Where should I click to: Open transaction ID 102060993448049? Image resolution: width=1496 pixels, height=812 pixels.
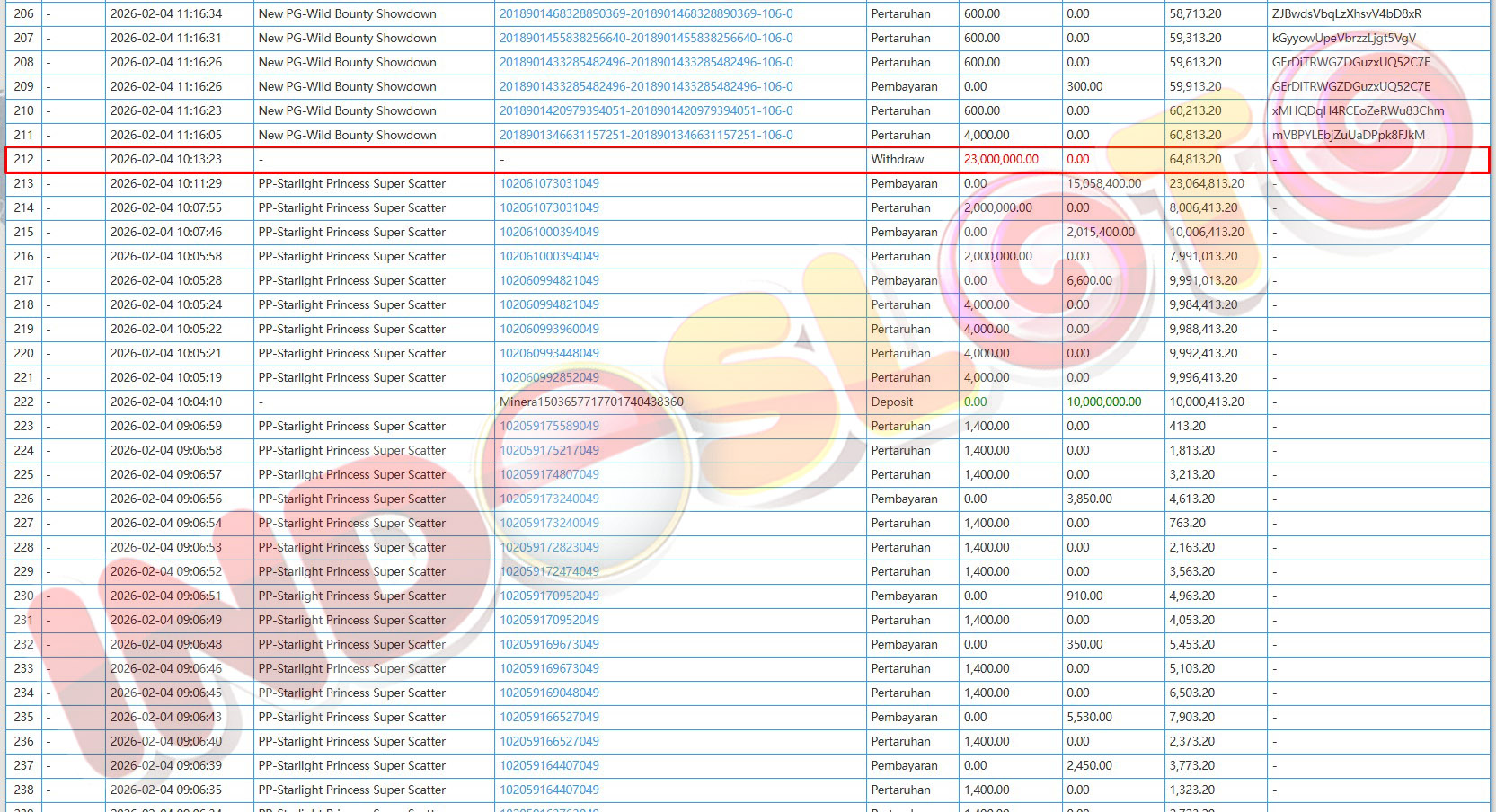tap(549, 354)
